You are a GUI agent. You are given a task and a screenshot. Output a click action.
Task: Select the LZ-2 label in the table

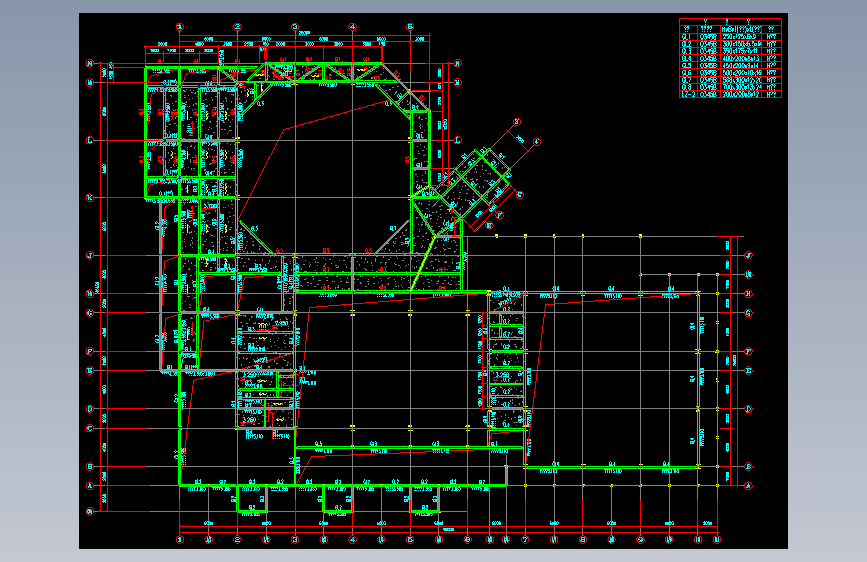pos(688,94)
